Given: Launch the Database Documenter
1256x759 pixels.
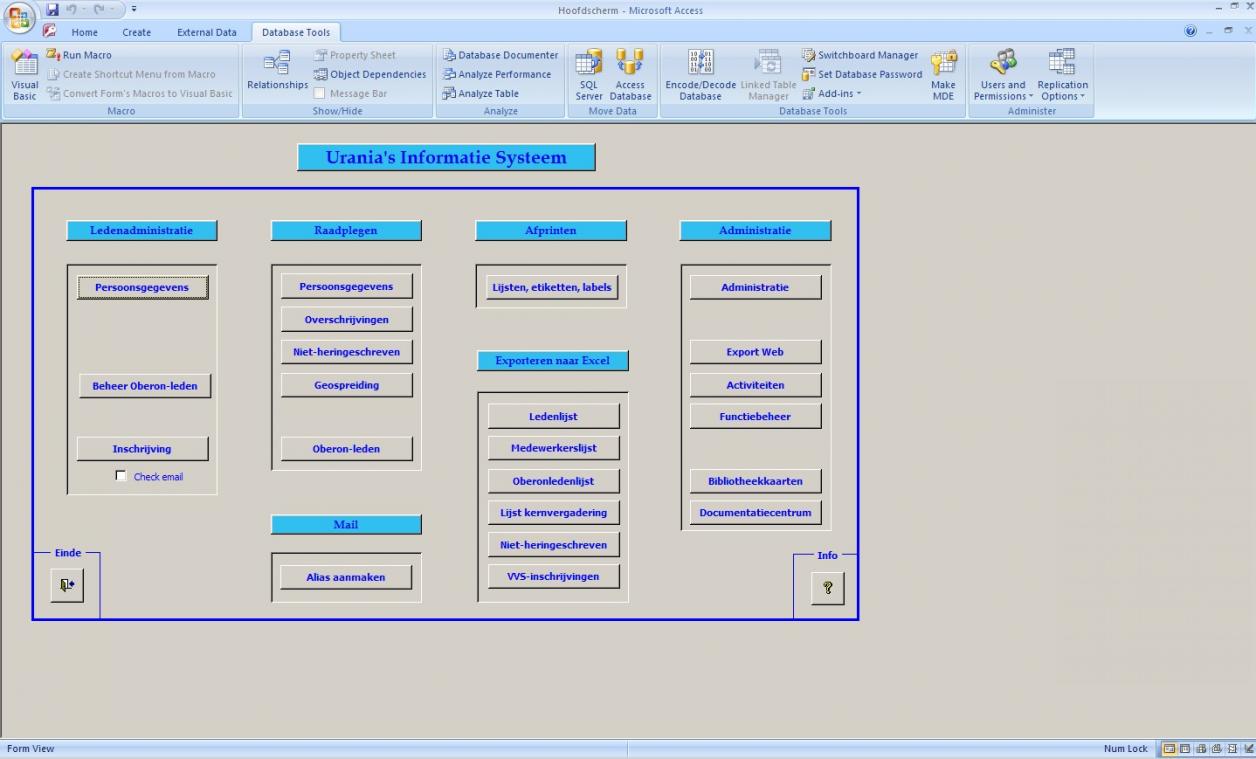Looking at the screenshot, I should pyautogui.click(x=501, y=55).
